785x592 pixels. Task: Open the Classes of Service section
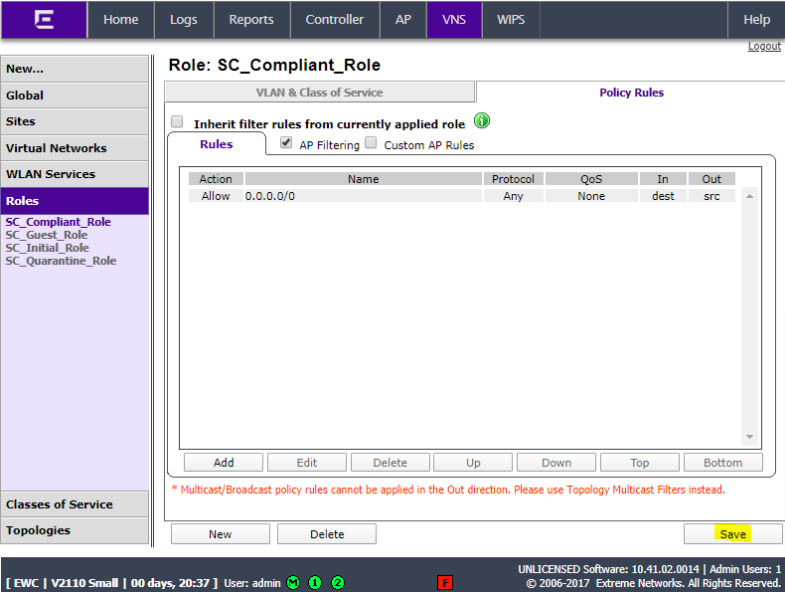[75, 504]
